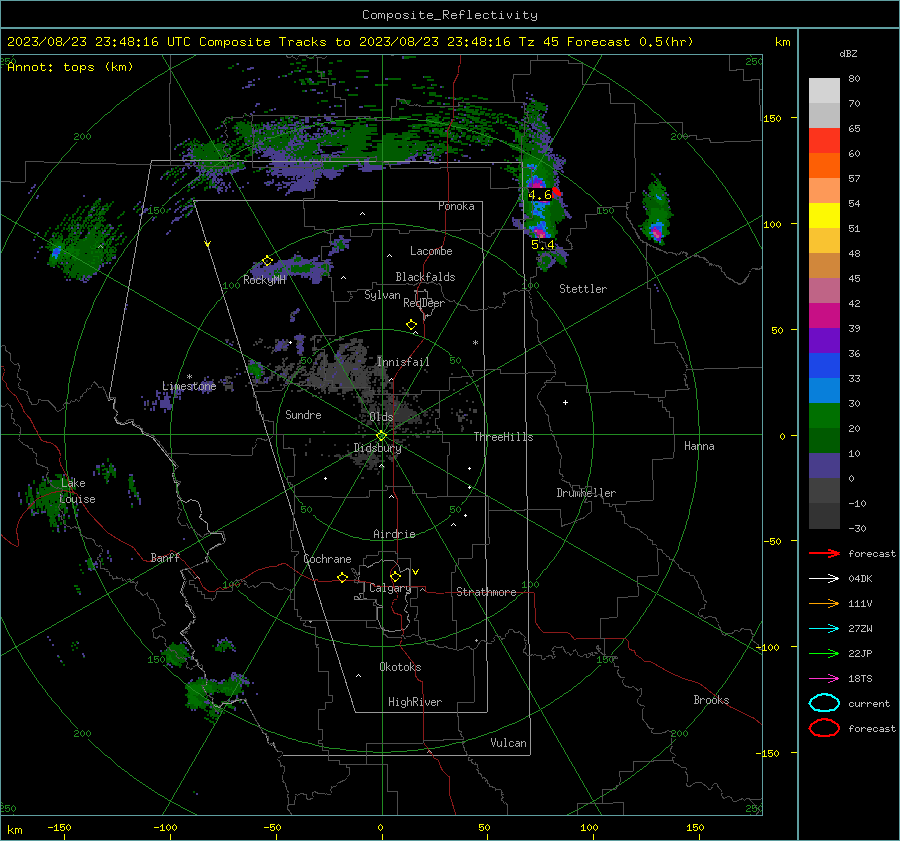Screen dimensions: 900x841
Task: Click the Sundre map label
Action: (303, 414)
